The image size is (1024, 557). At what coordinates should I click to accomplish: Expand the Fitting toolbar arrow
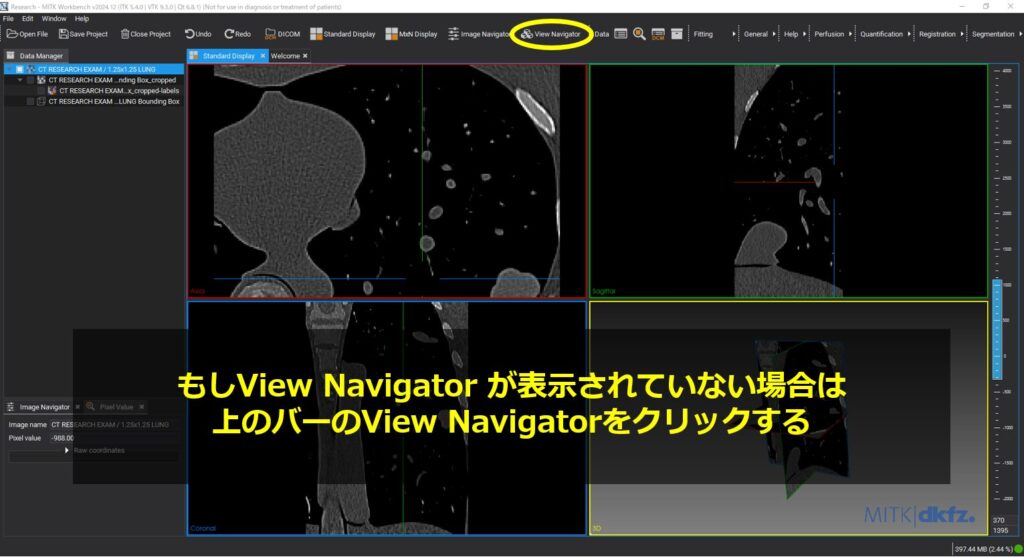733,34
